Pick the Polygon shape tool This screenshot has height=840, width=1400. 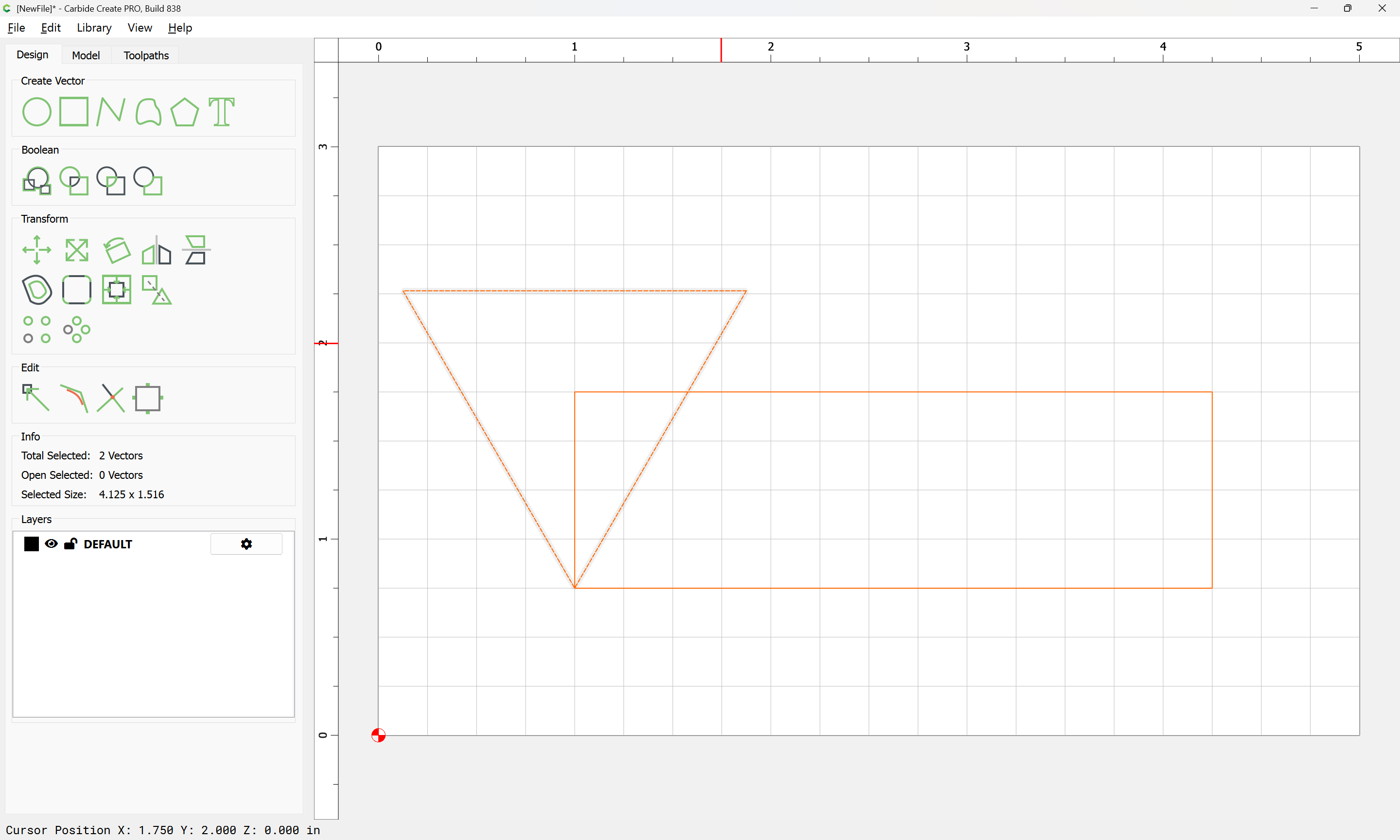click(184, 111)
